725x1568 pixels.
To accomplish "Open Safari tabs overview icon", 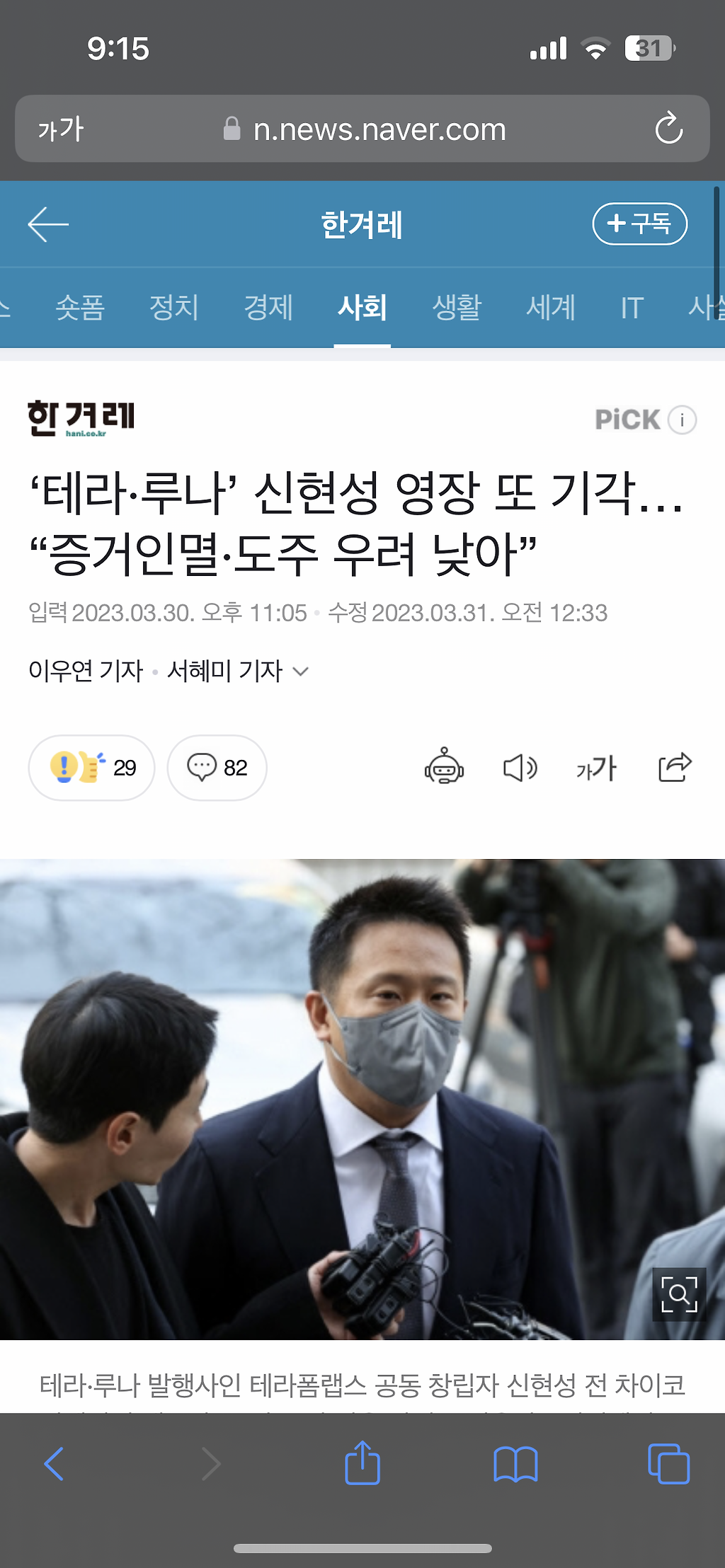I will click(x=668, y=1463).
